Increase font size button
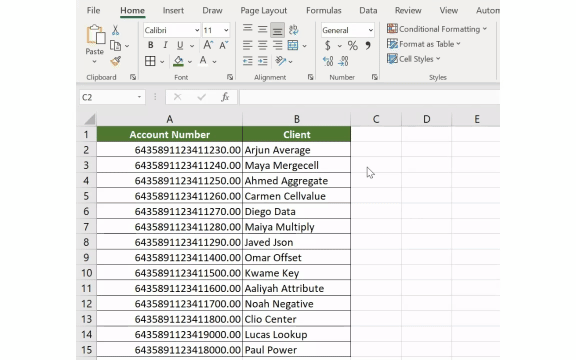576x360 pixels. pyautogui.click(x=208, y=45)
